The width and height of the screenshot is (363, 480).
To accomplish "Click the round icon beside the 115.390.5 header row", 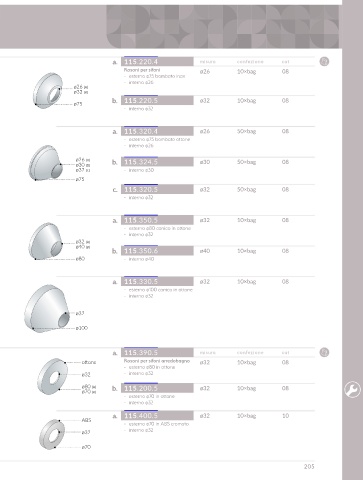I will point(324,352).
